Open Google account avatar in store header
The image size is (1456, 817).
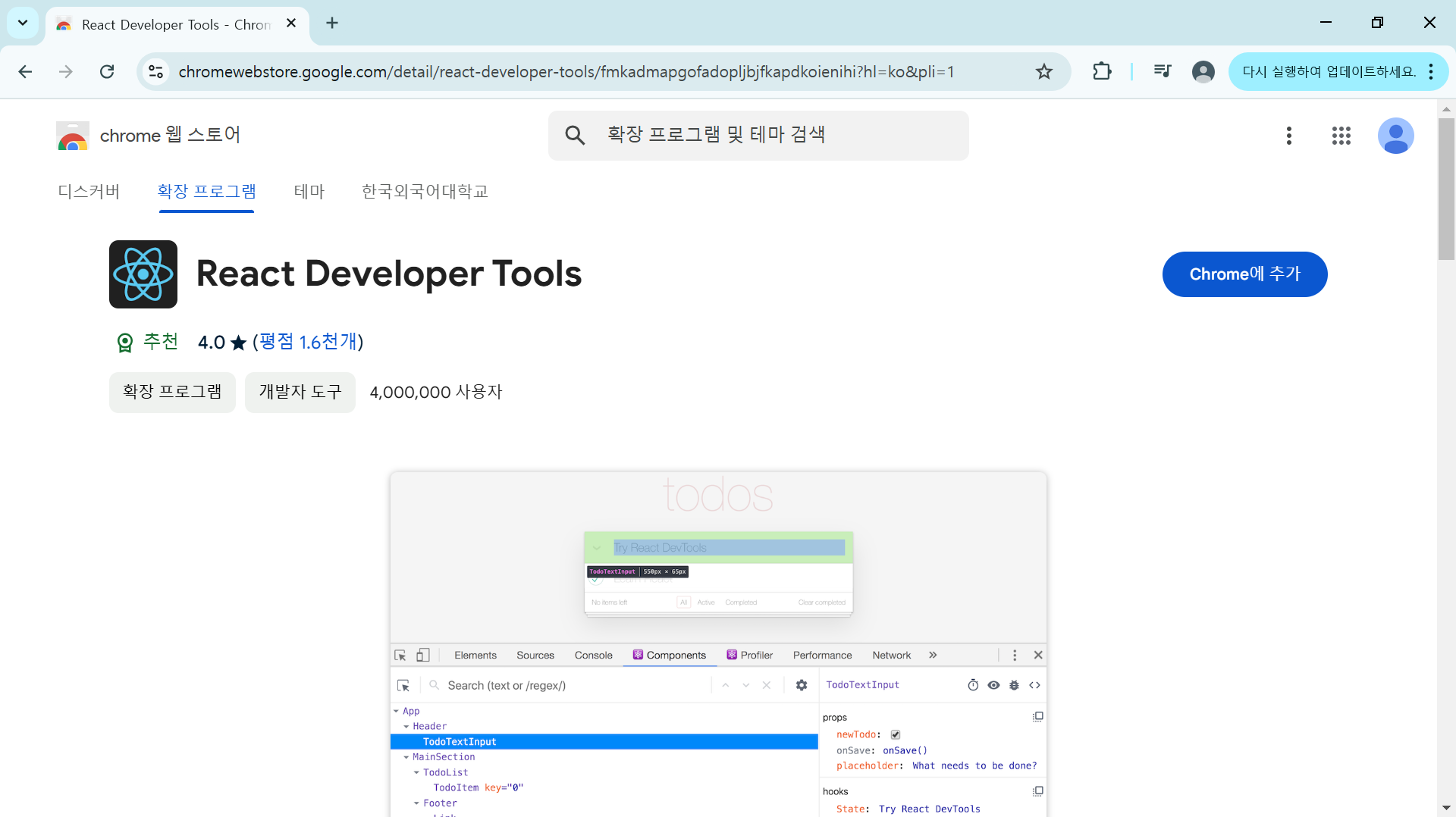coord(1395,136)
